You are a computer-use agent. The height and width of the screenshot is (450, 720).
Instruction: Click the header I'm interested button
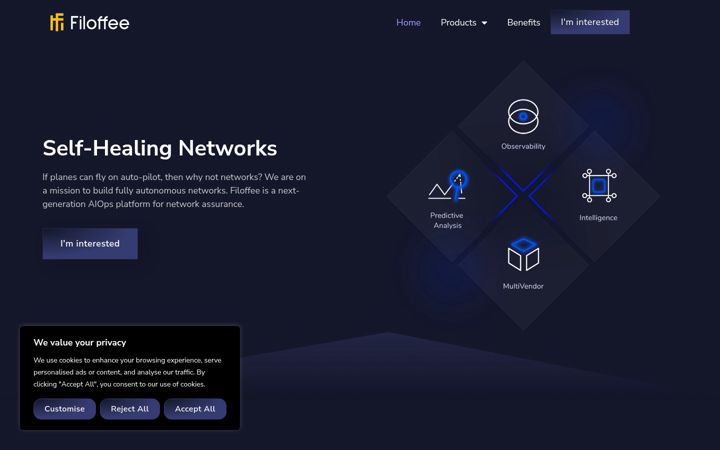click(x=590, y=22)
